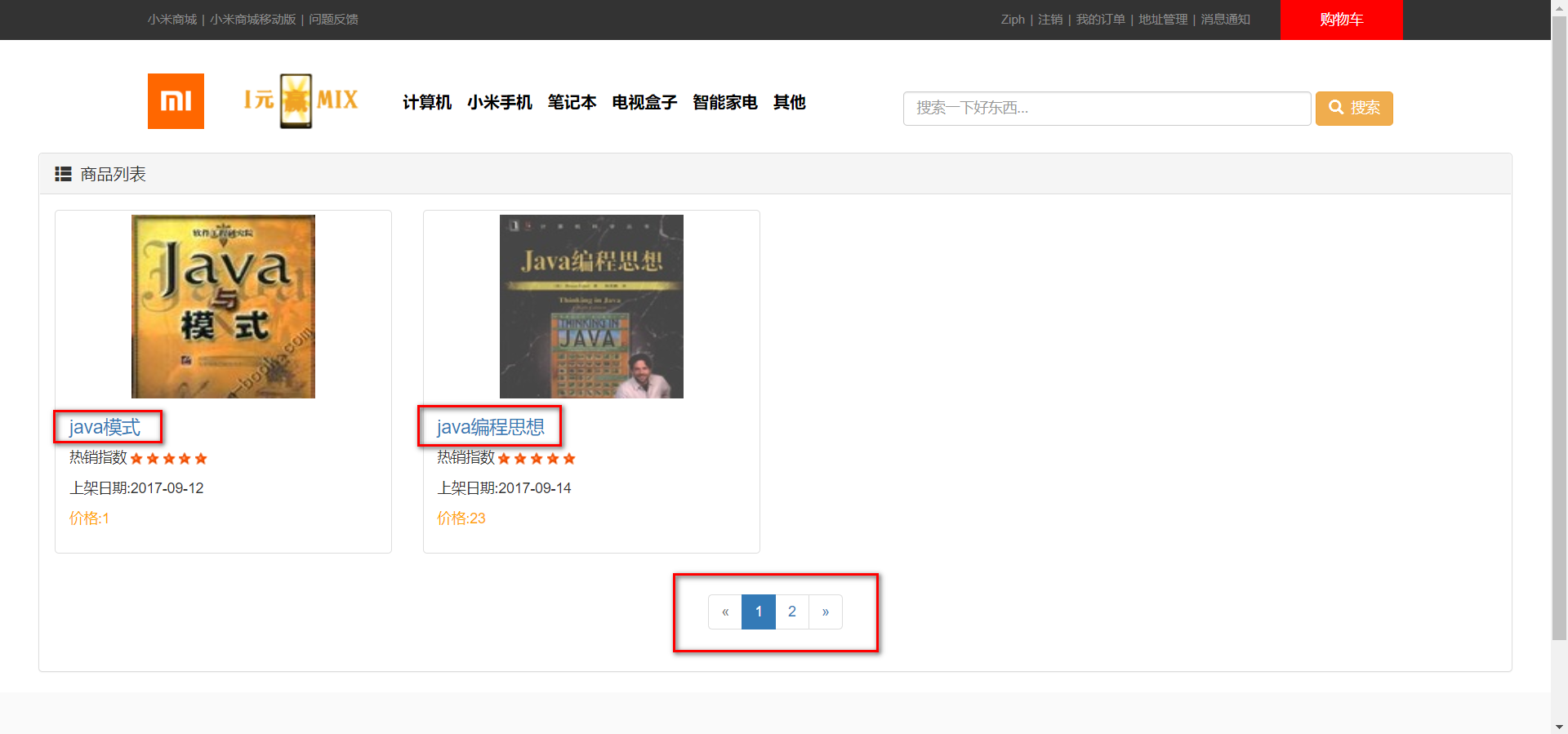Click the 上架日期:2017-09-14 text
The width and height of the screenshot is (1568, 734).
tap(504, 488)
